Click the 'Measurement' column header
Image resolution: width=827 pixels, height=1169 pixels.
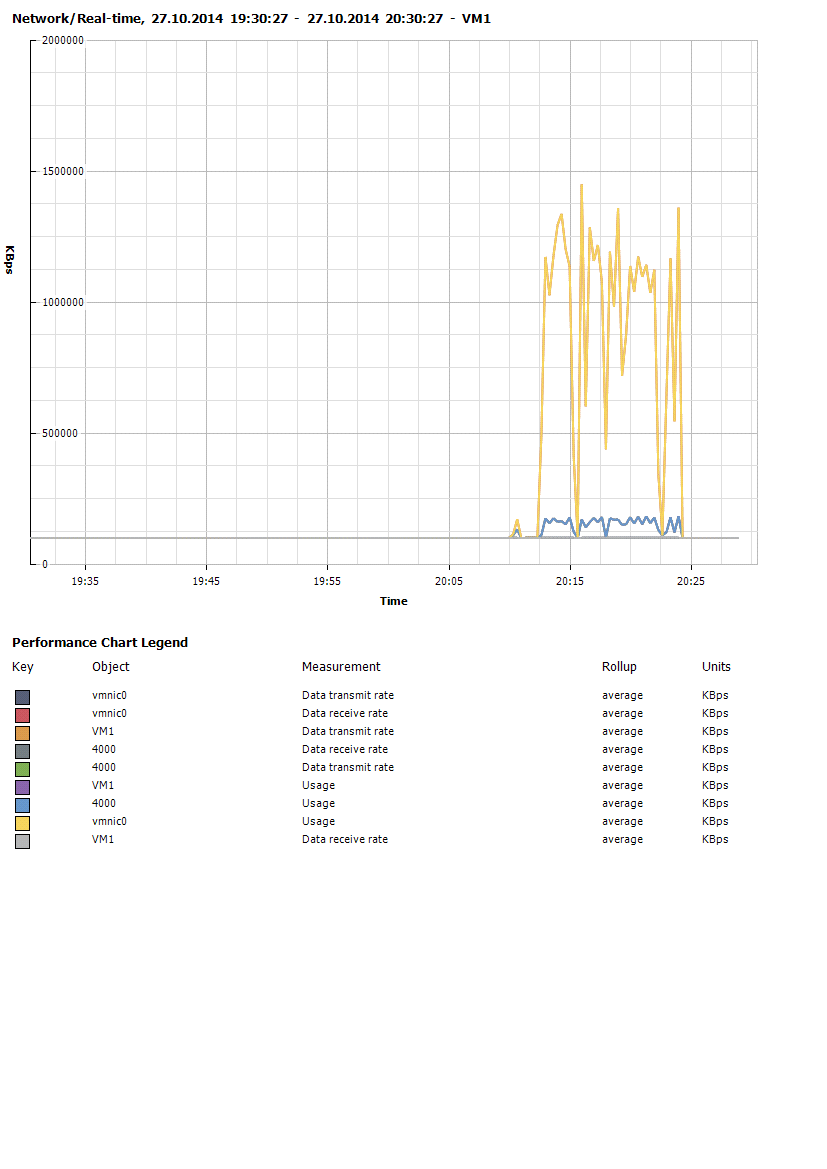[341, 667]
